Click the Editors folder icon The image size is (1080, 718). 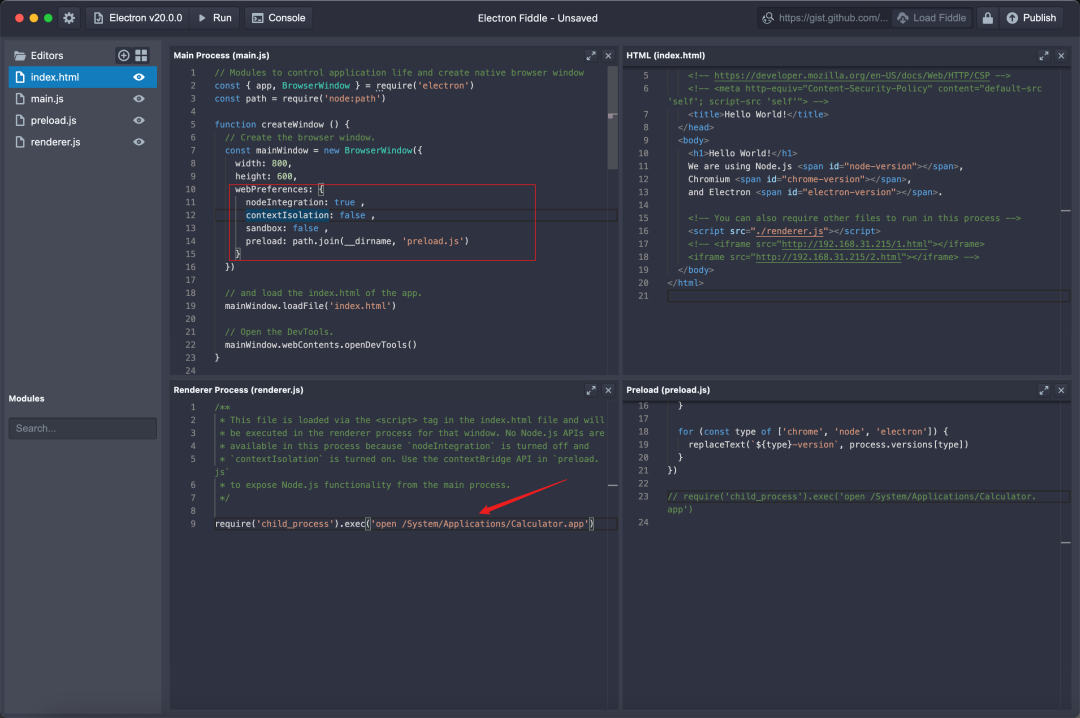20,55
